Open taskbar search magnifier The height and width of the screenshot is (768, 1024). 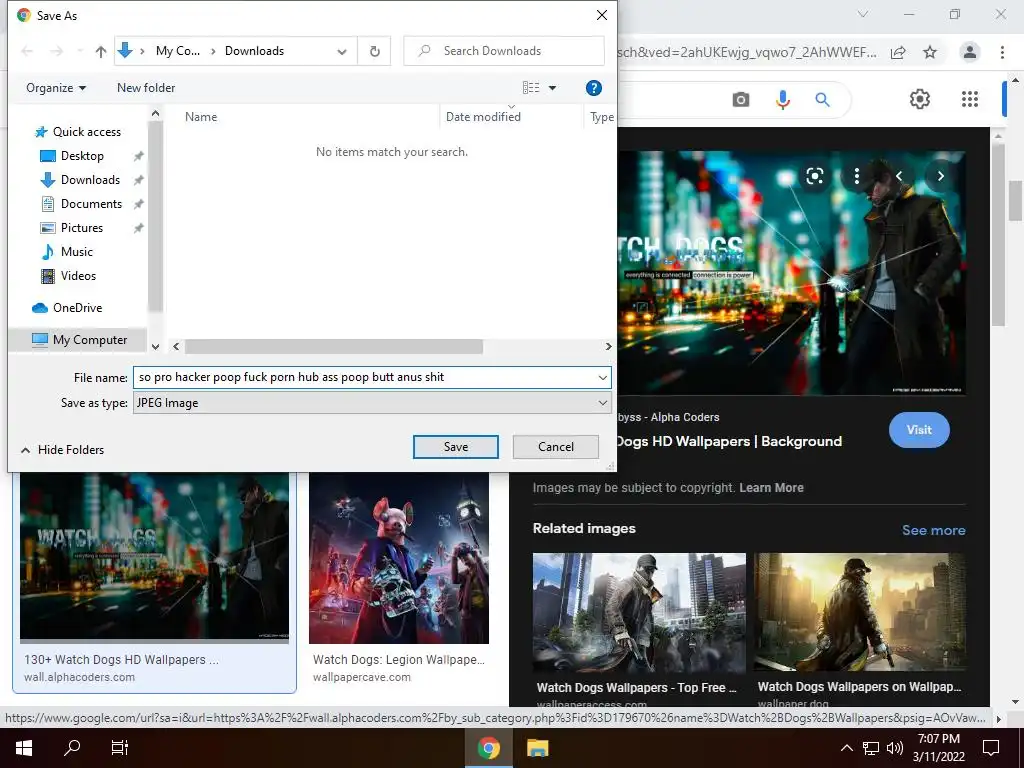[72, 748]
